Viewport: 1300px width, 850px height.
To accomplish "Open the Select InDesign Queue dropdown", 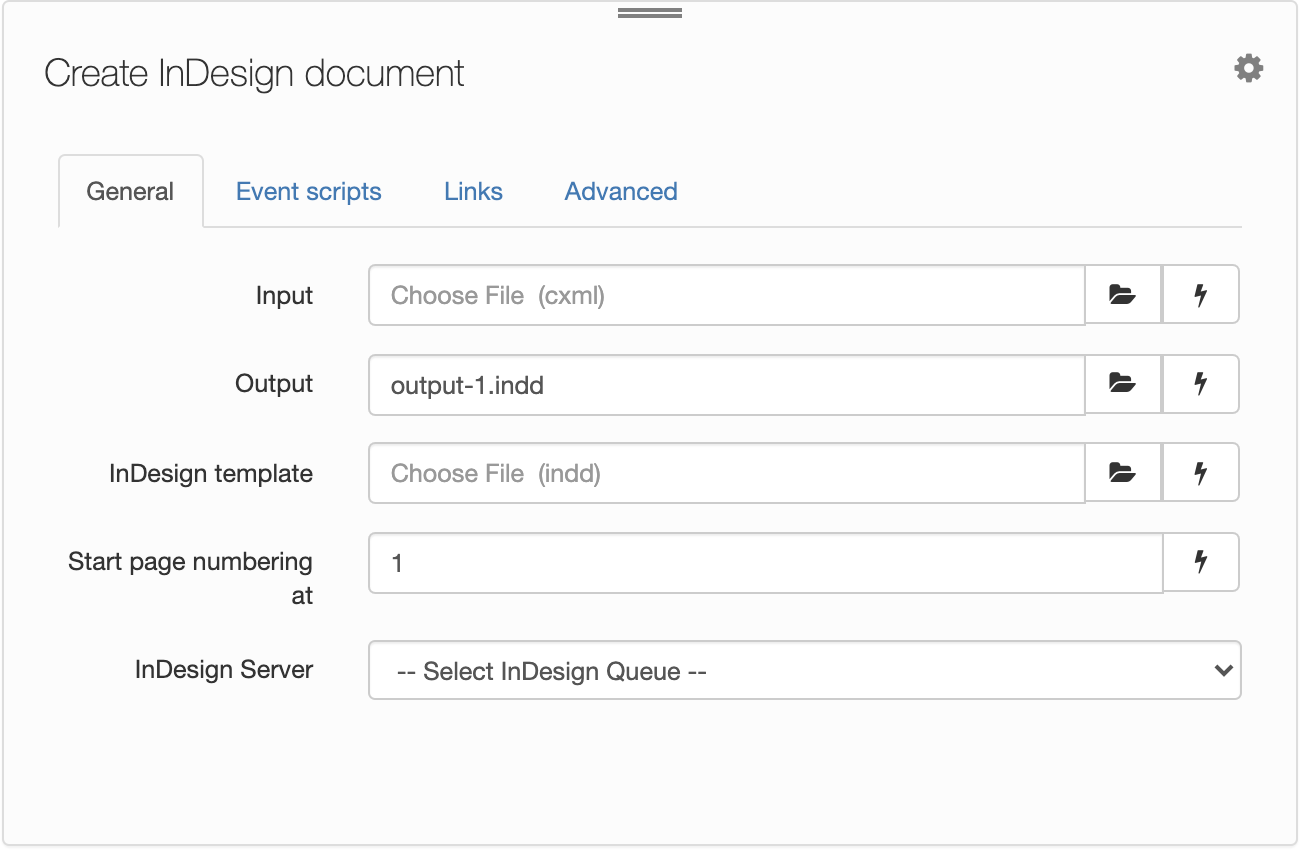I will click(805, 670).
